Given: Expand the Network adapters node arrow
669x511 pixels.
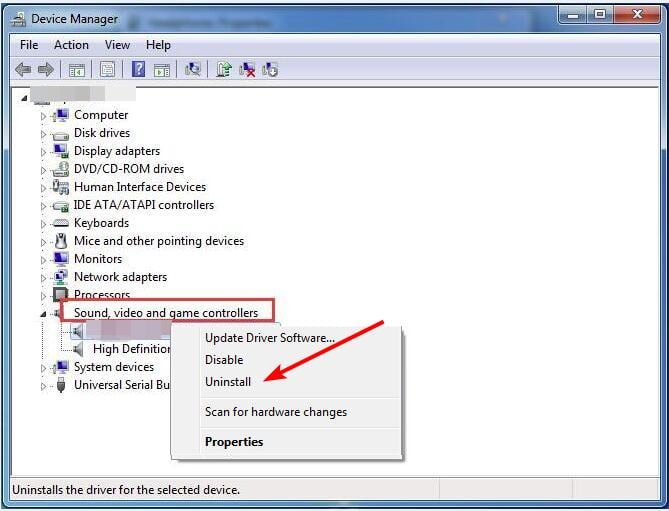Looking at the screenshot, I should 43,278.
